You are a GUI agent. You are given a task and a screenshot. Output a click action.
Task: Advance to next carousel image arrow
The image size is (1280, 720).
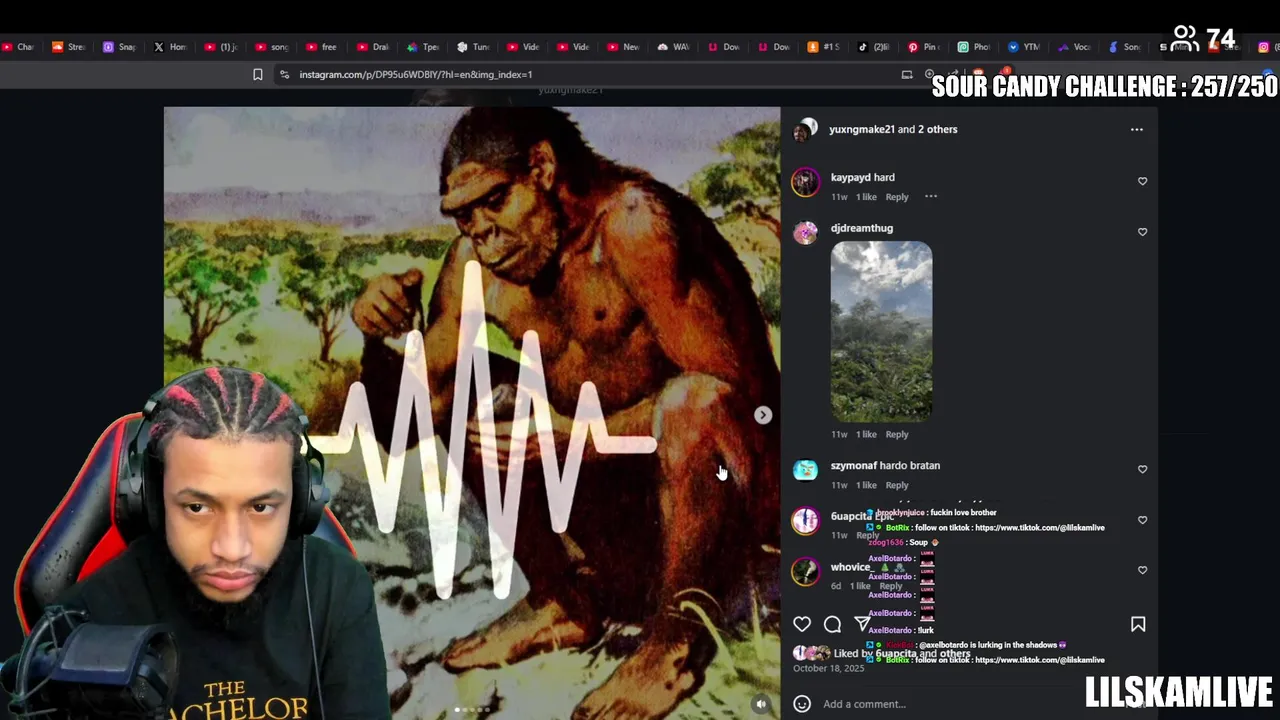point(763,415)
